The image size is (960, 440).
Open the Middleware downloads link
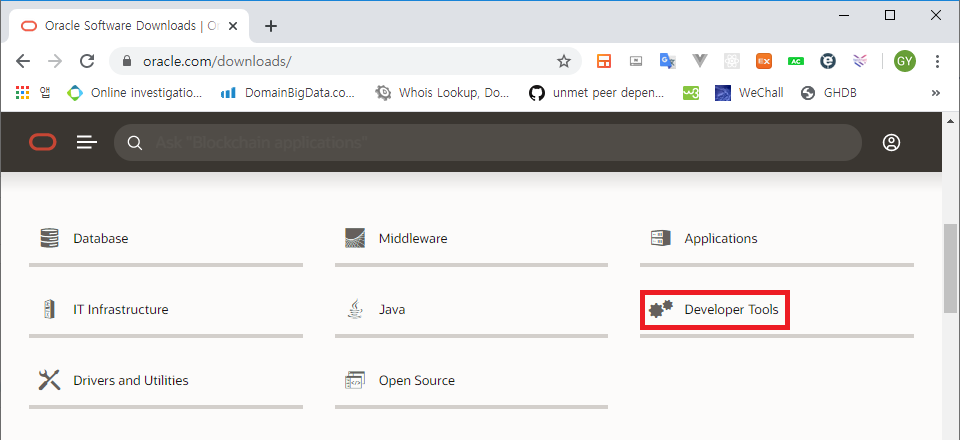tap(413, 238)
